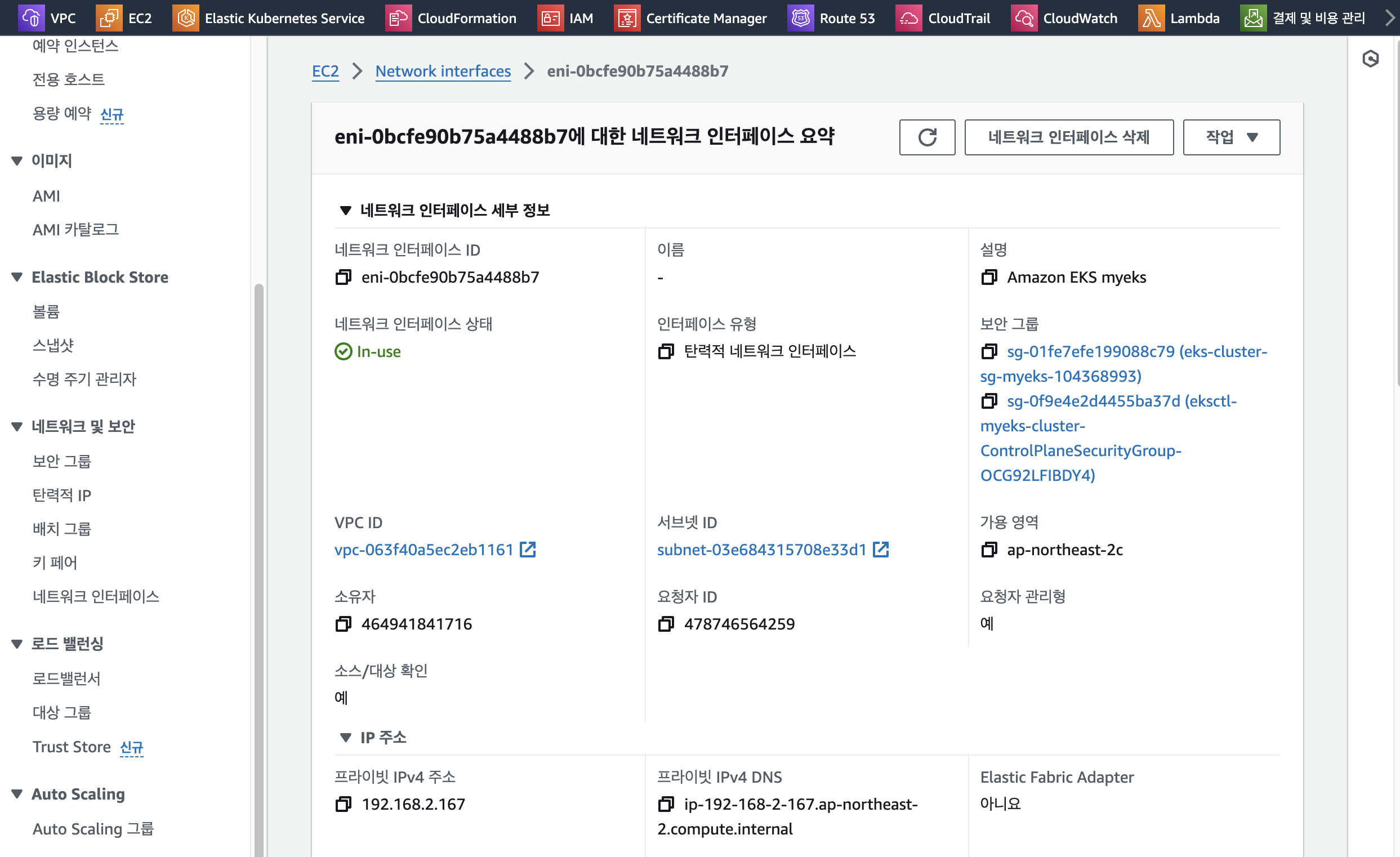Copy the private IPv4 address 192.168.2.167
The height and width of the screenshot is (857, 1400).
[x=343, y=804]
